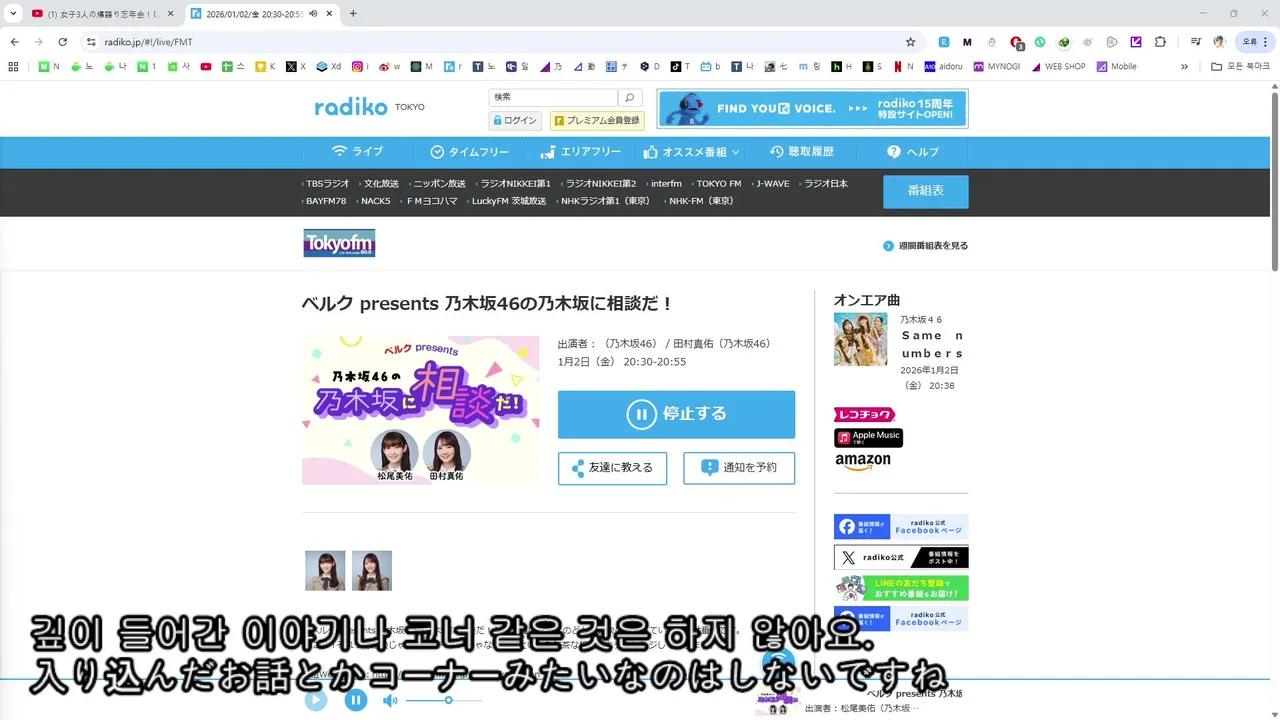Click the address bar URL radiko.jp

[x=148, y=42]
